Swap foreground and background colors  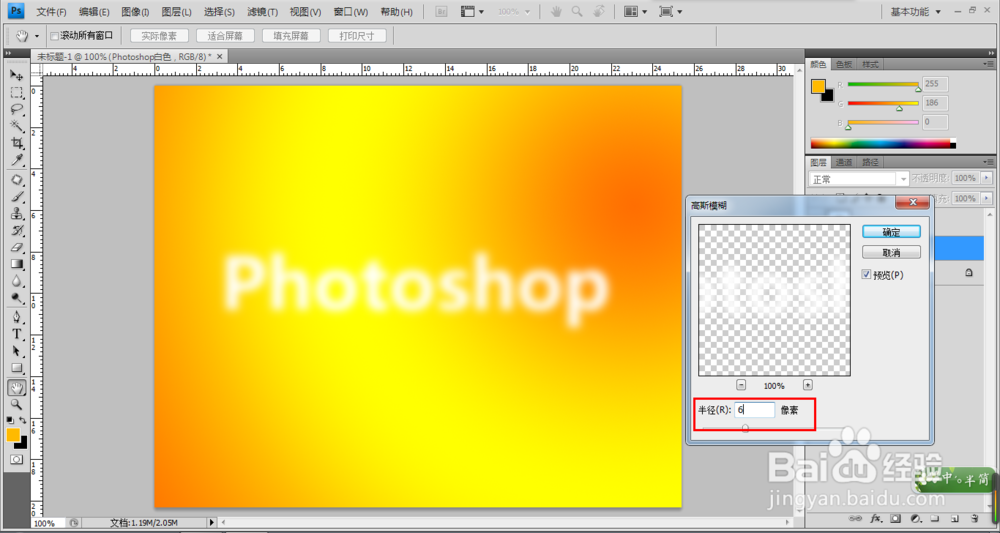coord(23,420)
